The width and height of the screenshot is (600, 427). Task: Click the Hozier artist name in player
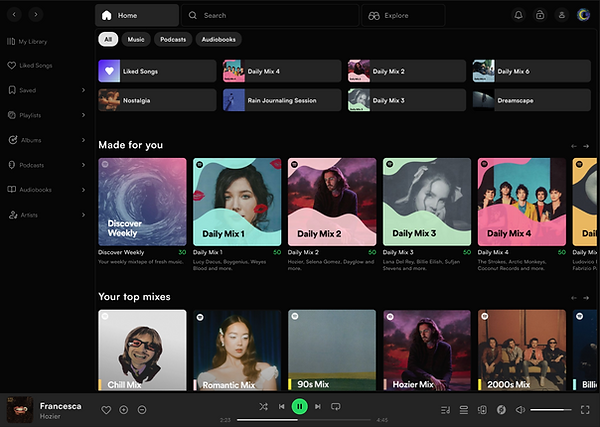click(x=50, y=416)
